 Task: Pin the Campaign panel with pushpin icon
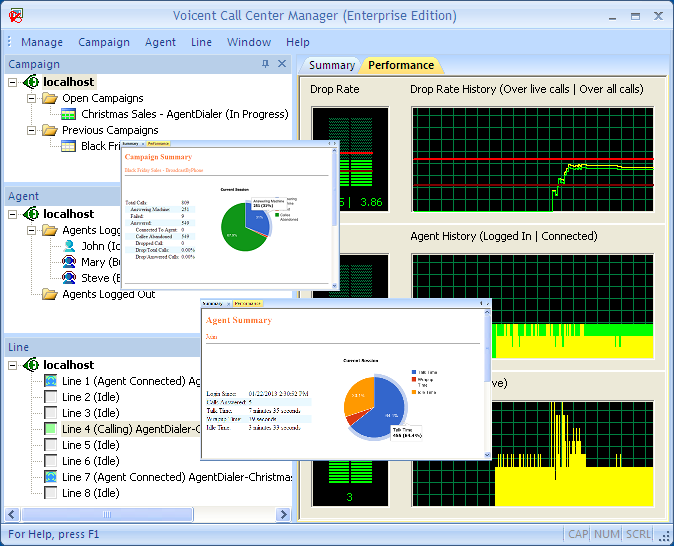tap(265, 64)
